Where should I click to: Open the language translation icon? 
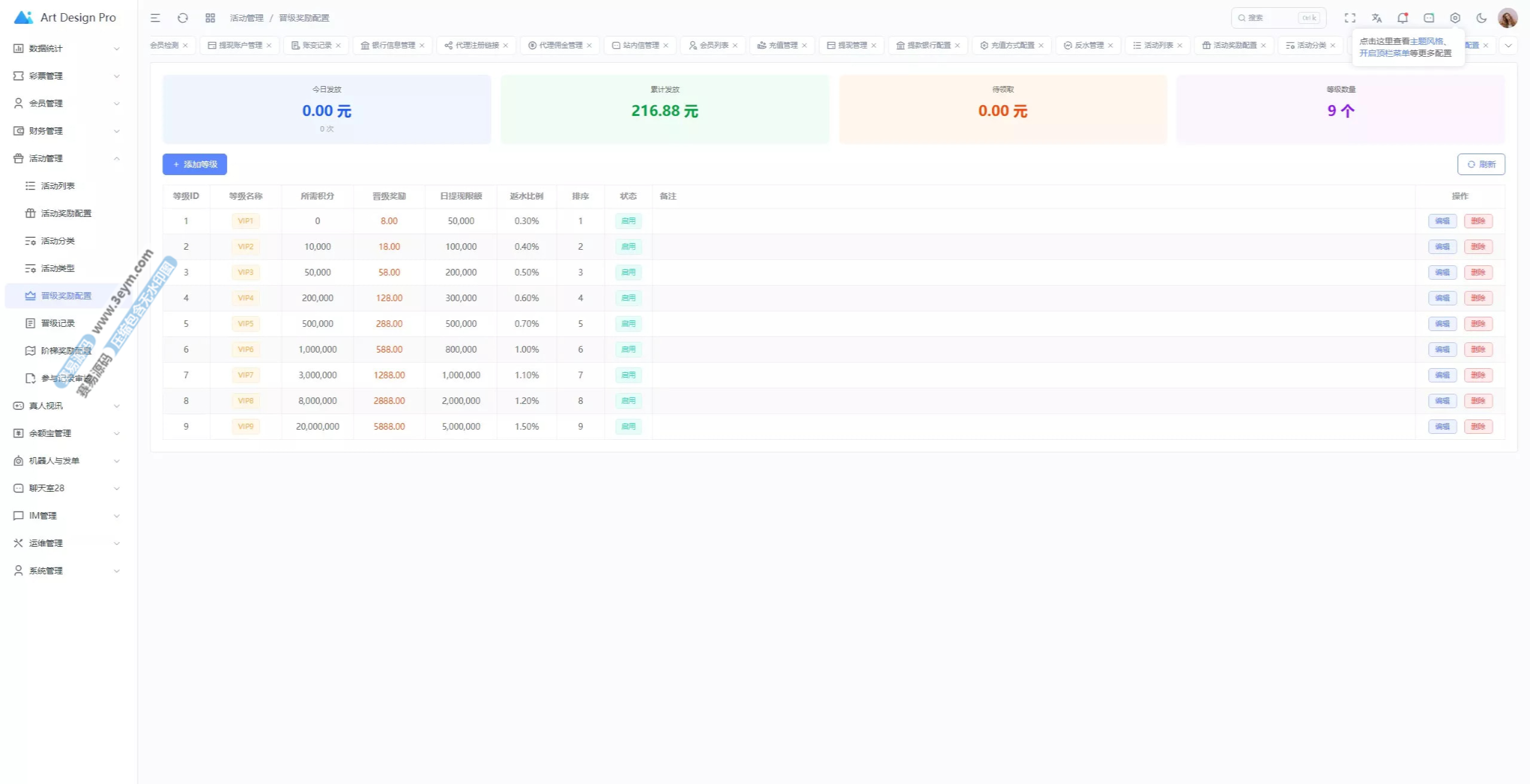[1376, 18]
